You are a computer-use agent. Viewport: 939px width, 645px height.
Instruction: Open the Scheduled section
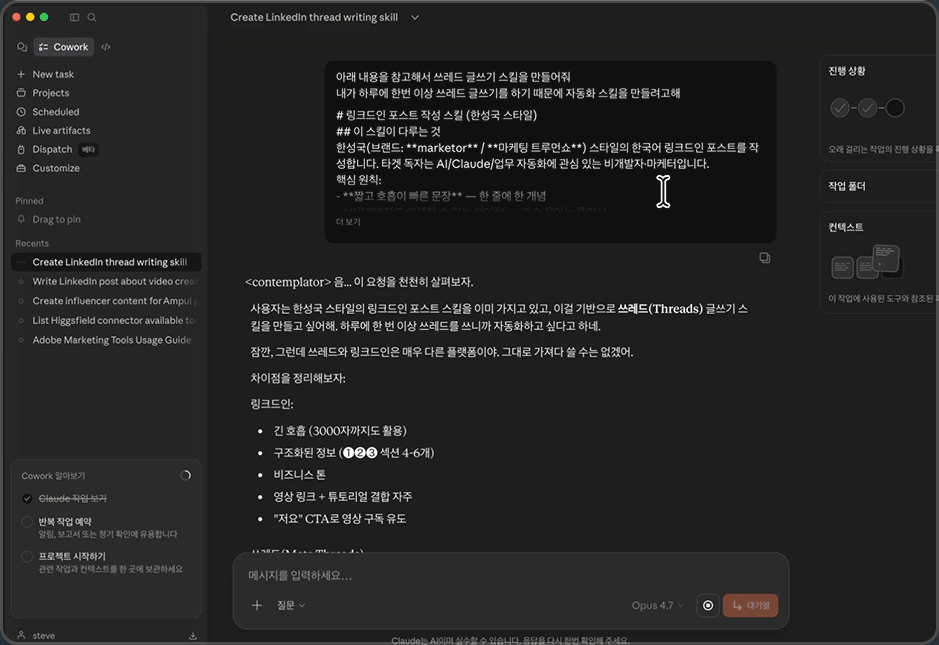pos(55,112)
